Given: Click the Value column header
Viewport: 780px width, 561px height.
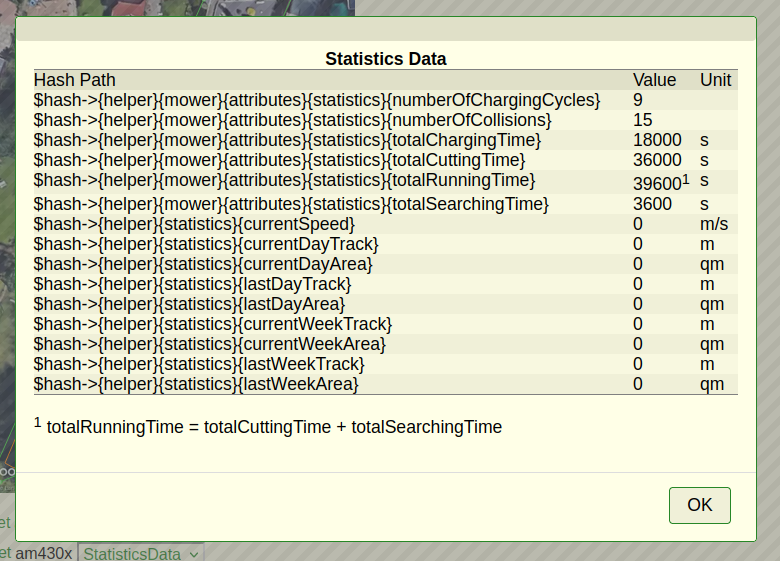Looking at the screenshot, I should pyautogui.click(x=654, y=80).
